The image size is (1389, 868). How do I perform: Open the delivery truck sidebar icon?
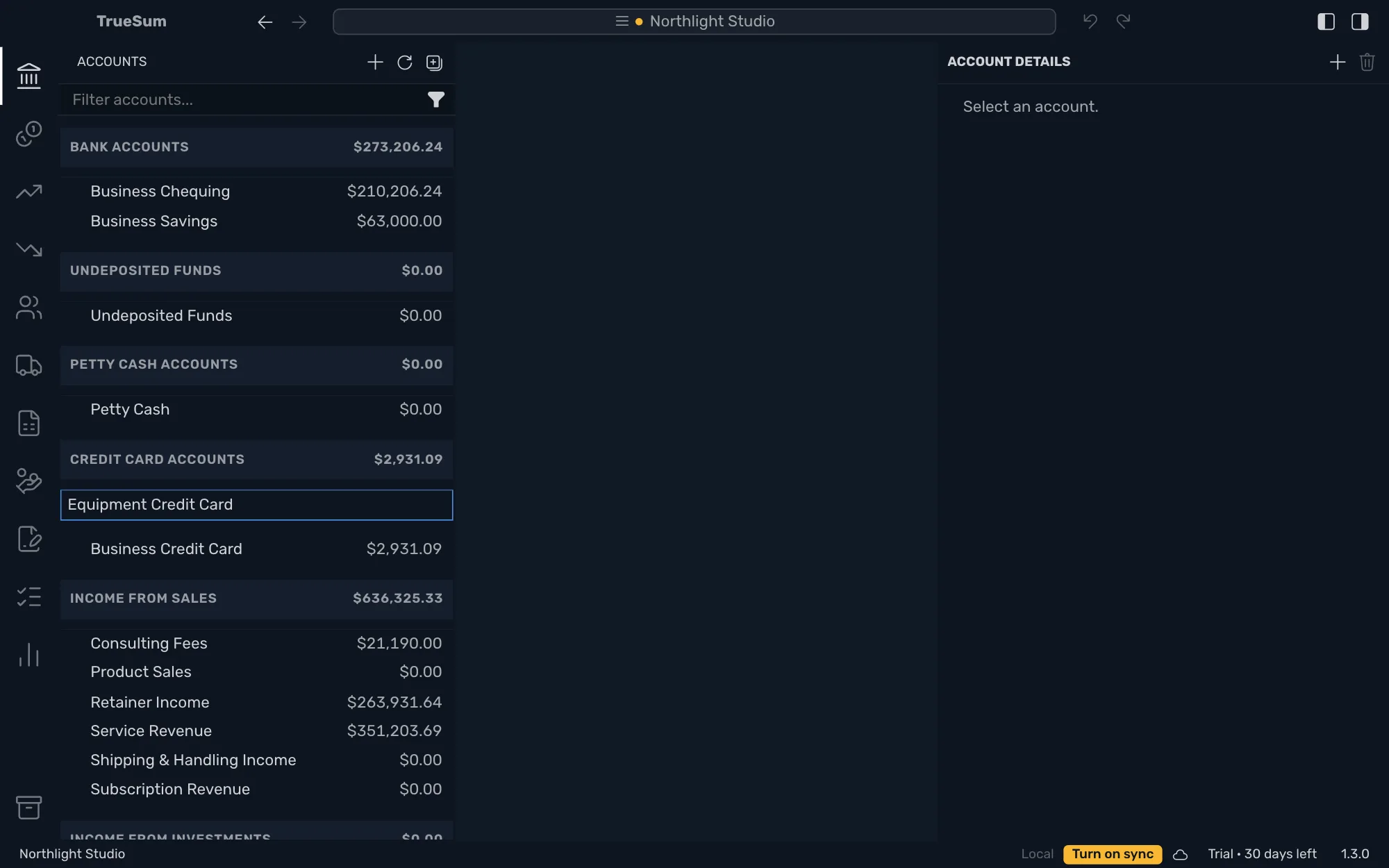pyautogui.click(x=28, y=365)
